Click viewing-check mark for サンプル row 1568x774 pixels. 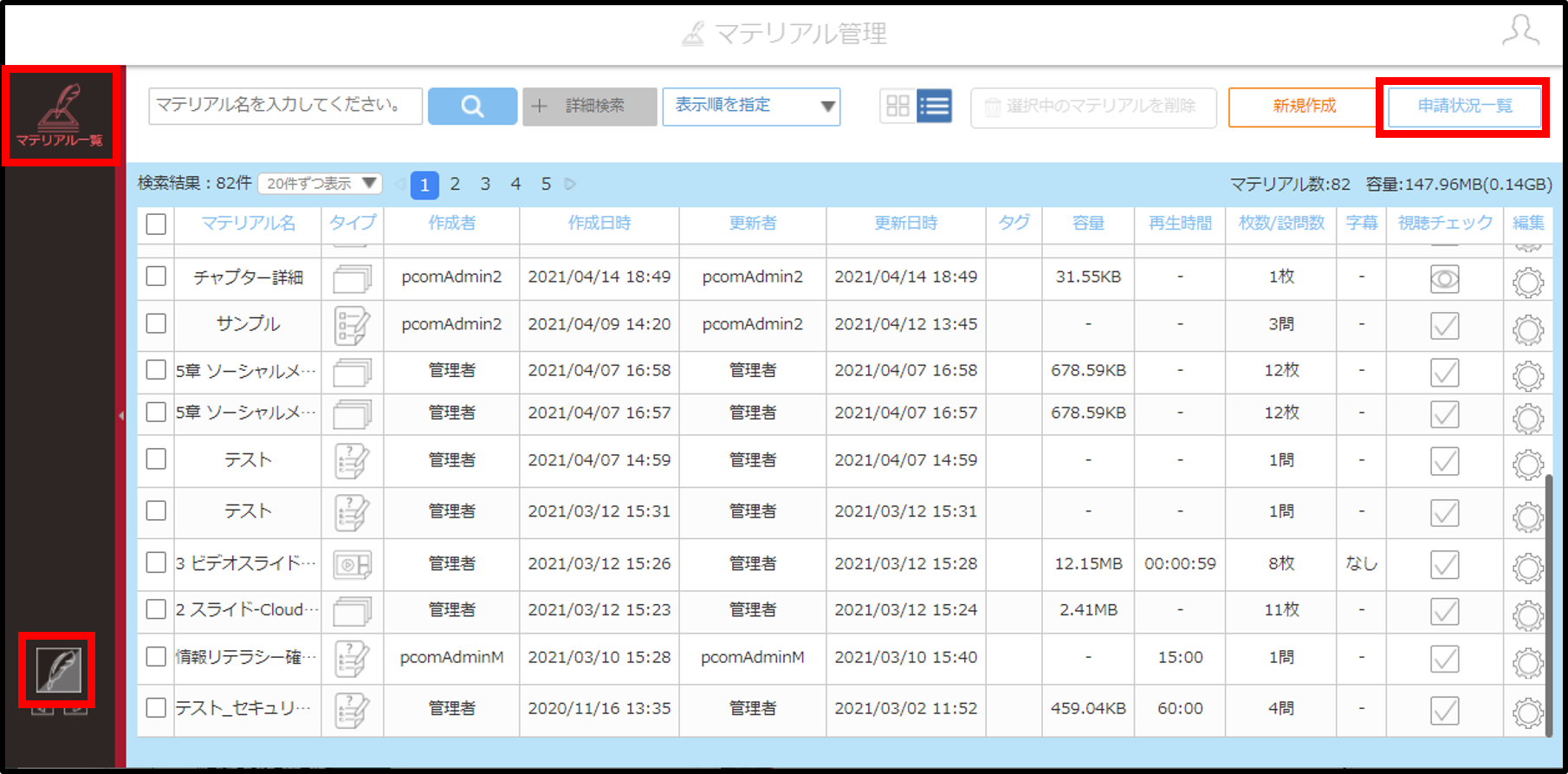1444,326
